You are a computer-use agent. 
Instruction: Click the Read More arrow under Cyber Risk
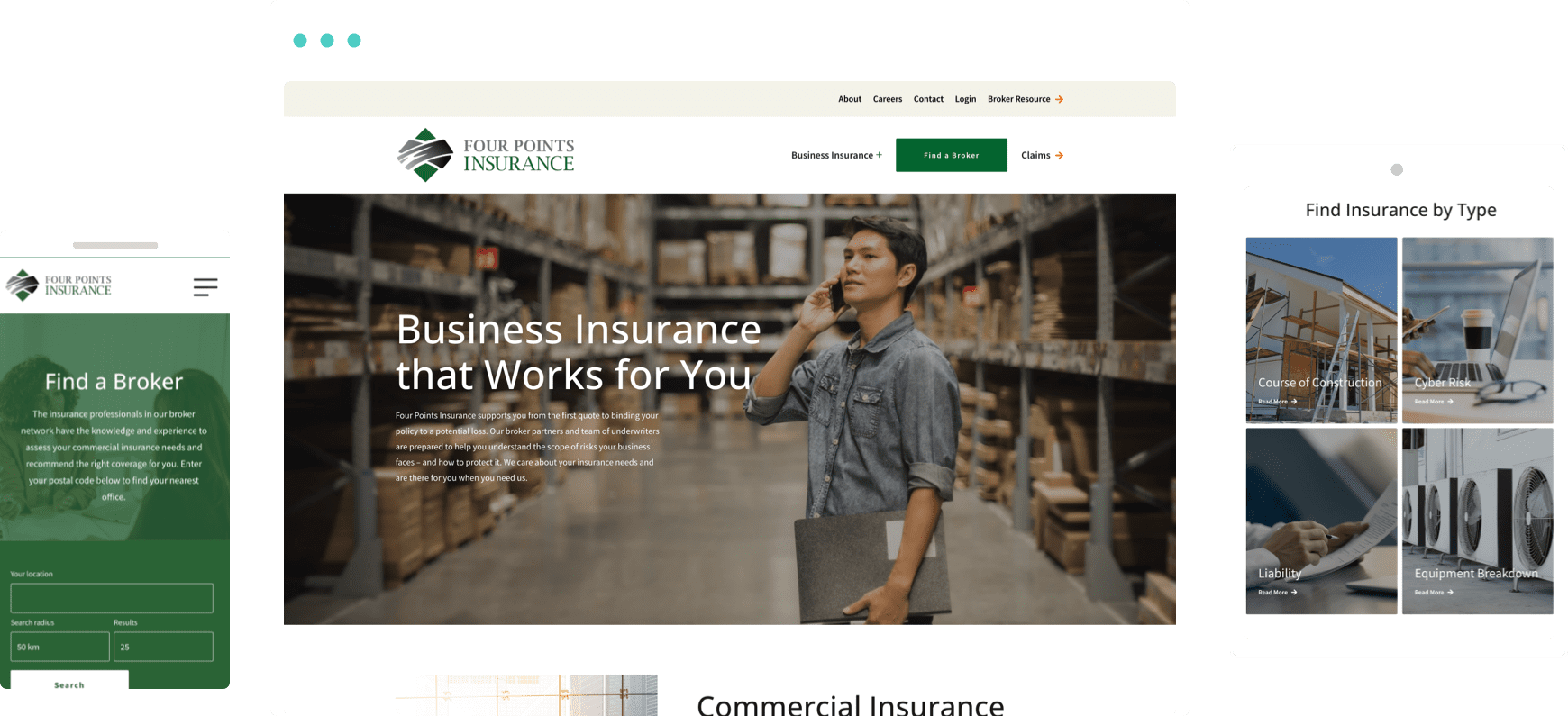(1450, 402)
